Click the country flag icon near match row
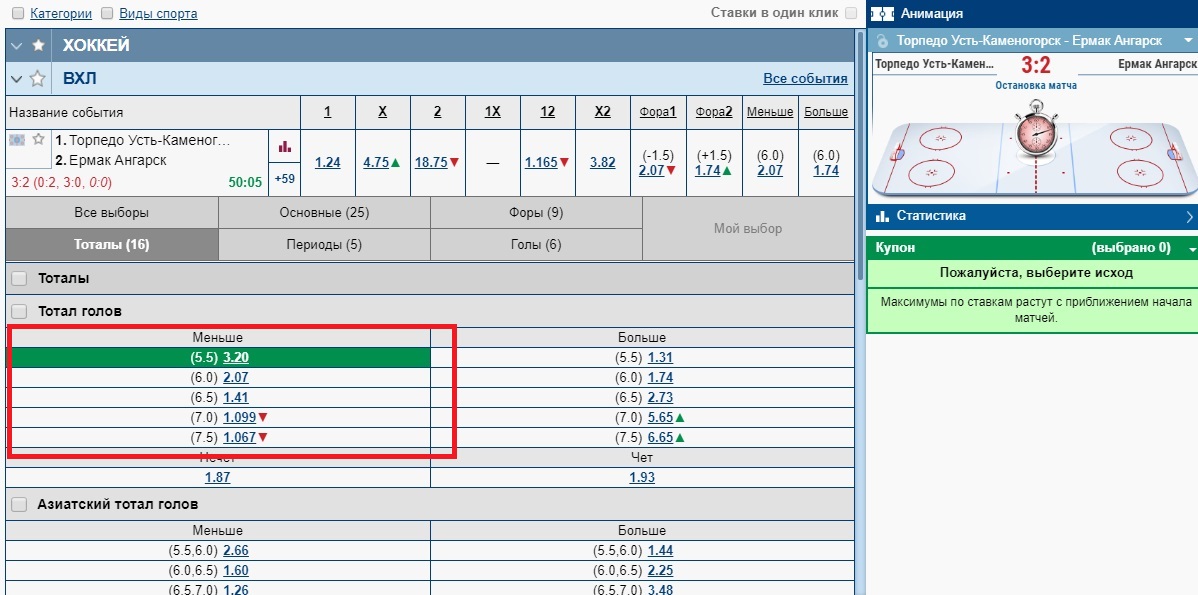1198x595 pixels. [x=18, y=140]
